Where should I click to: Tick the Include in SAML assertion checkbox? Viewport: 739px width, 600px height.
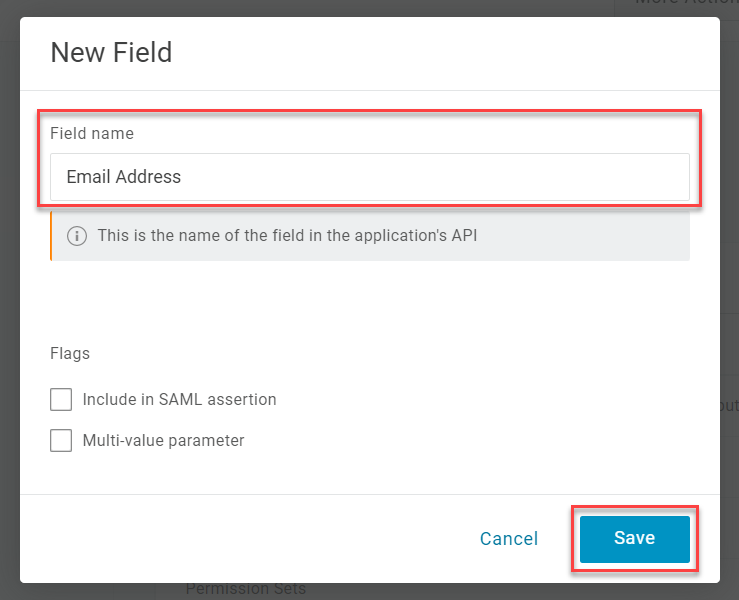coord(61,400)
